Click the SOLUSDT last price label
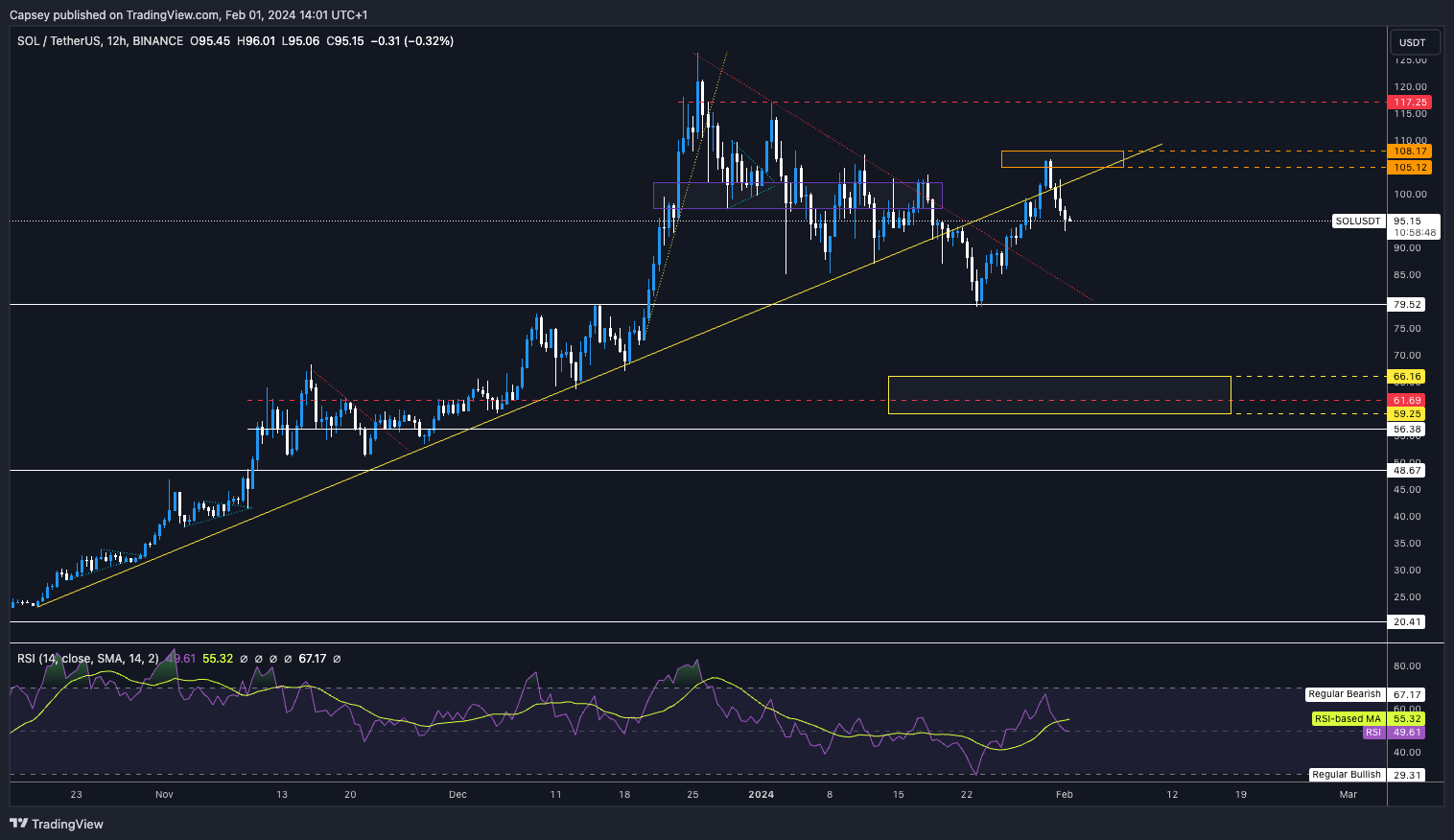1454x840 pixels. (1358, 222)
